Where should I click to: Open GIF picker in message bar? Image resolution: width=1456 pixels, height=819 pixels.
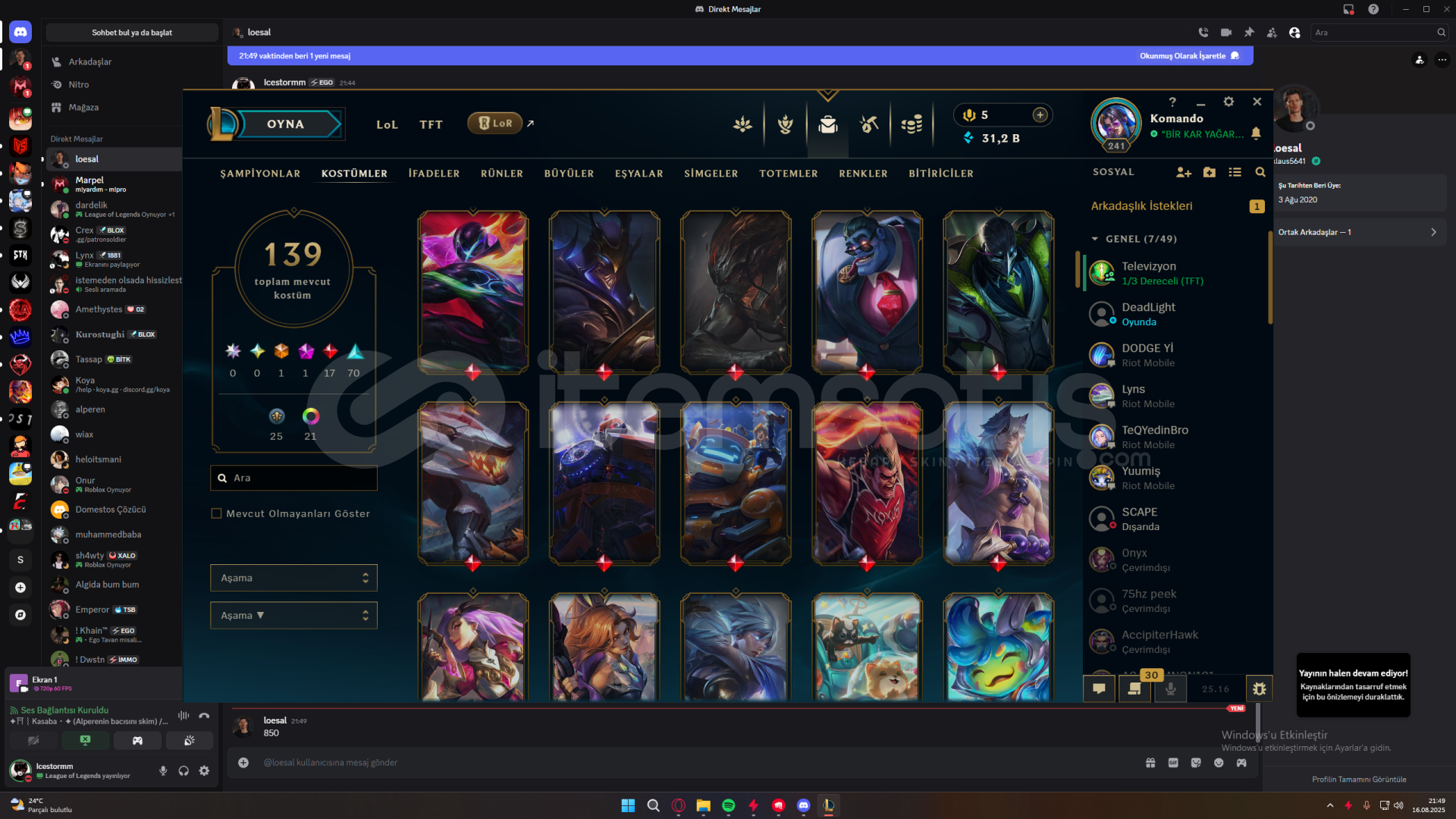point(1173,763)
